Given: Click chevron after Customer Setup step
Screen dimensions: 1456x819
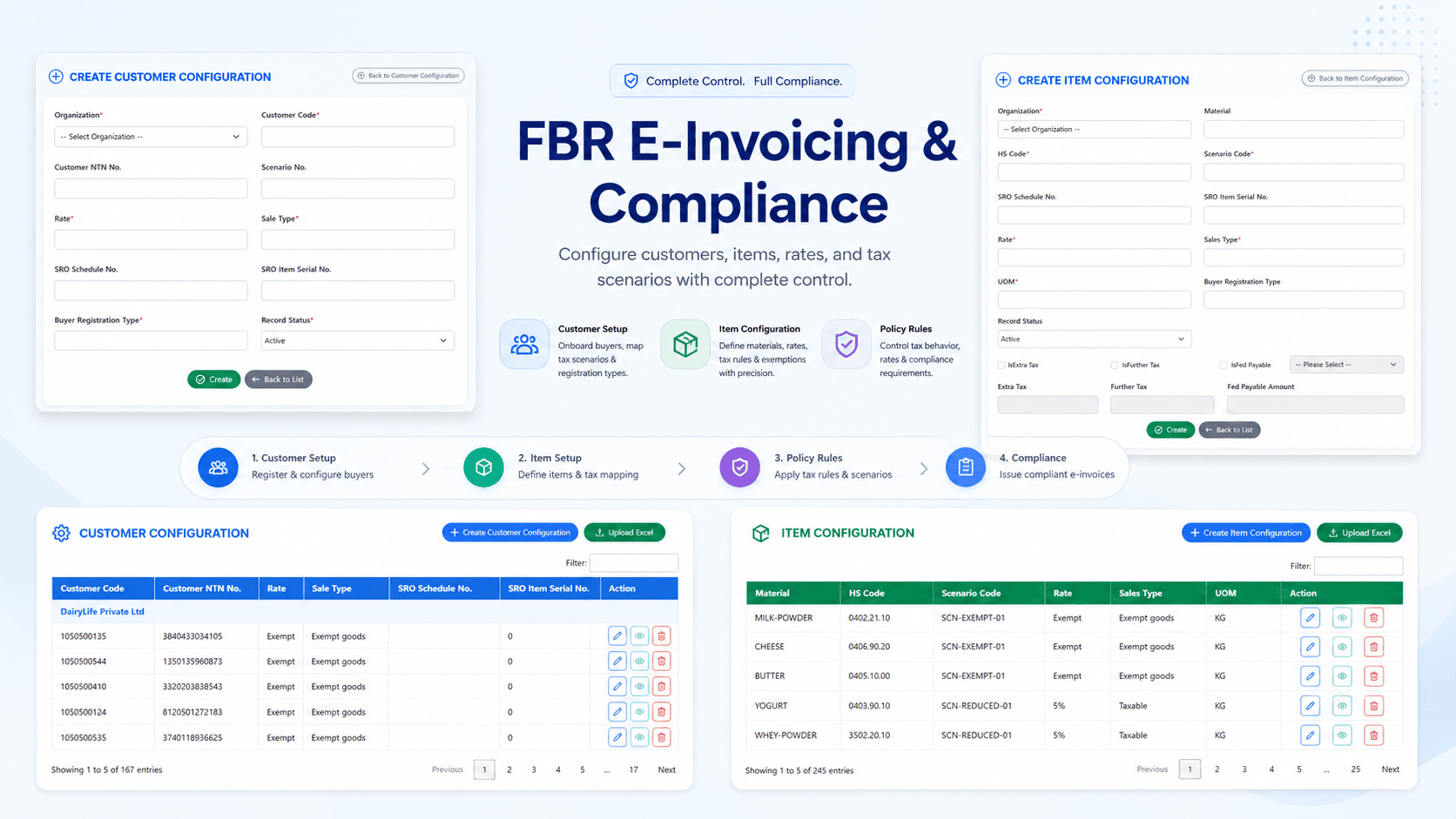Looking at the screenshot, I should tap(426, 469).
